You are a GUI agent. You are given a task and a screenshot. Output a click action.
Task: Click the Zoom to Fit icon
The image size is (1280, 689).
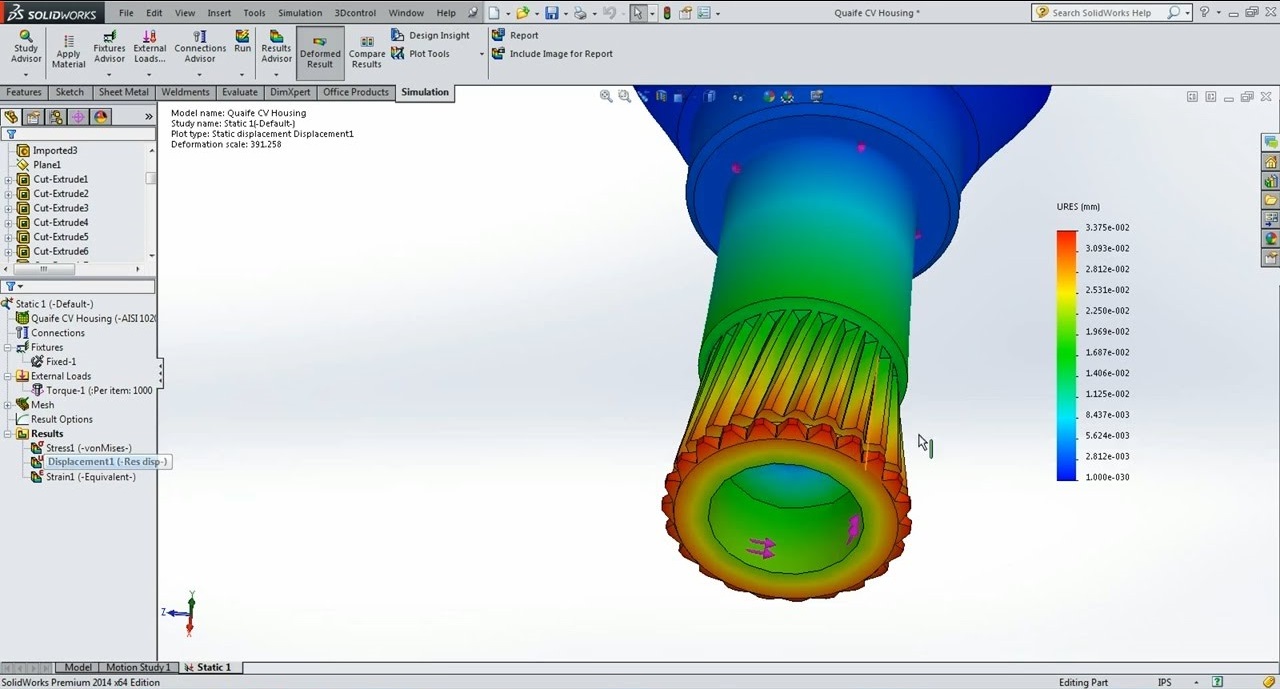coord(606,96)
